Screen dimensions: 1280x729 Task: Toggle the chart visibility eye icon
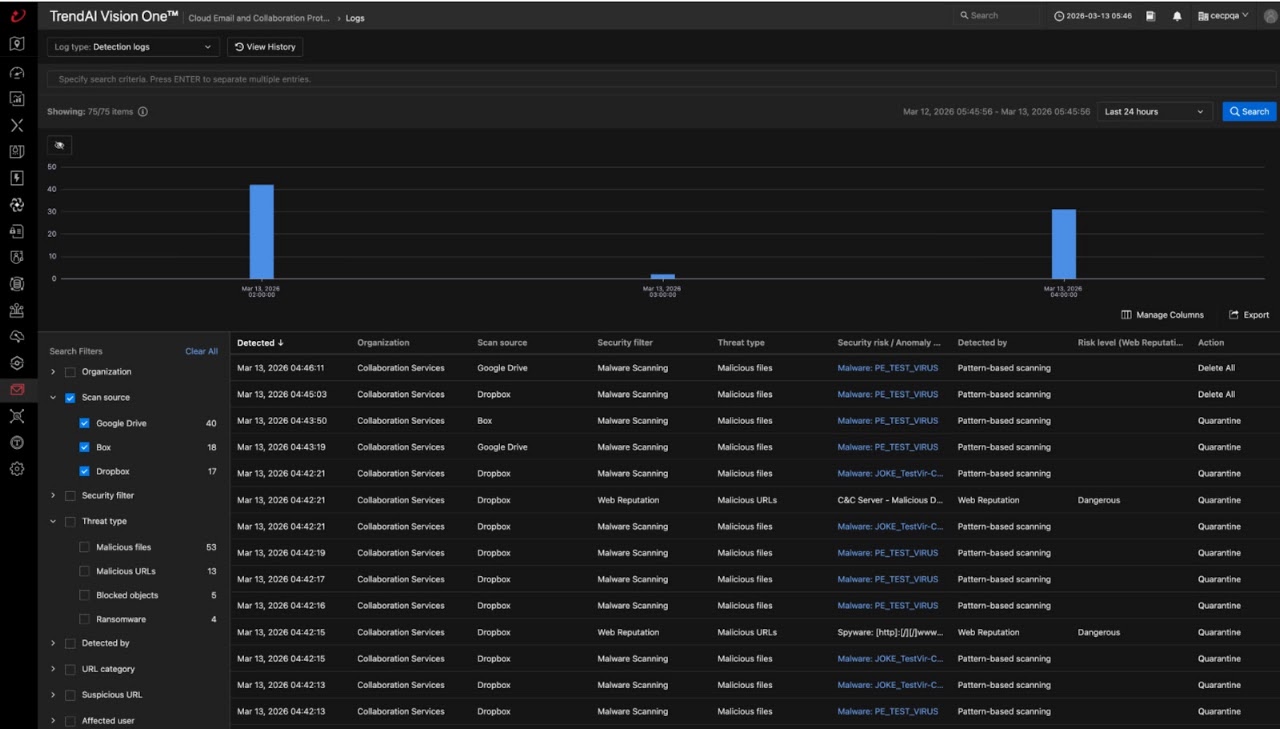pyautogui.click(x=59, y=146)
